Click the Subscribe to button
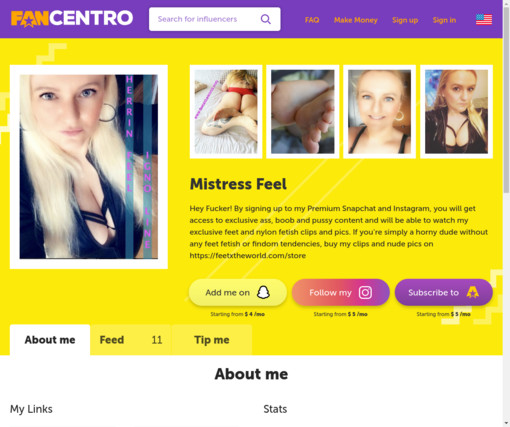 pos(444,292)
